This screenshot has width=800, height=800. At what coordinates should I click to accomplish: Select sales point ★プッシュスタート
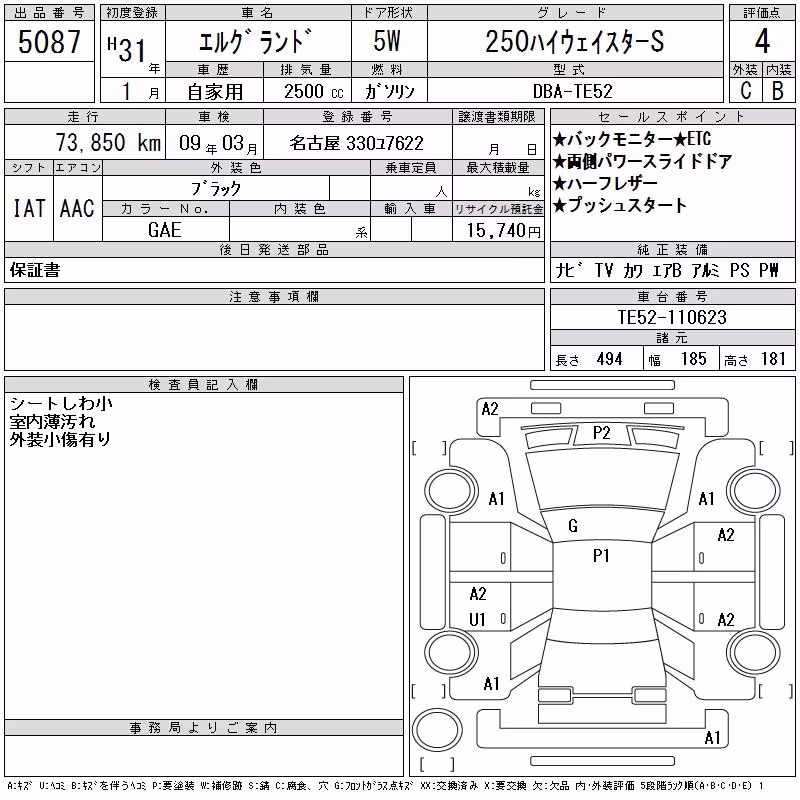coord(620,205)
